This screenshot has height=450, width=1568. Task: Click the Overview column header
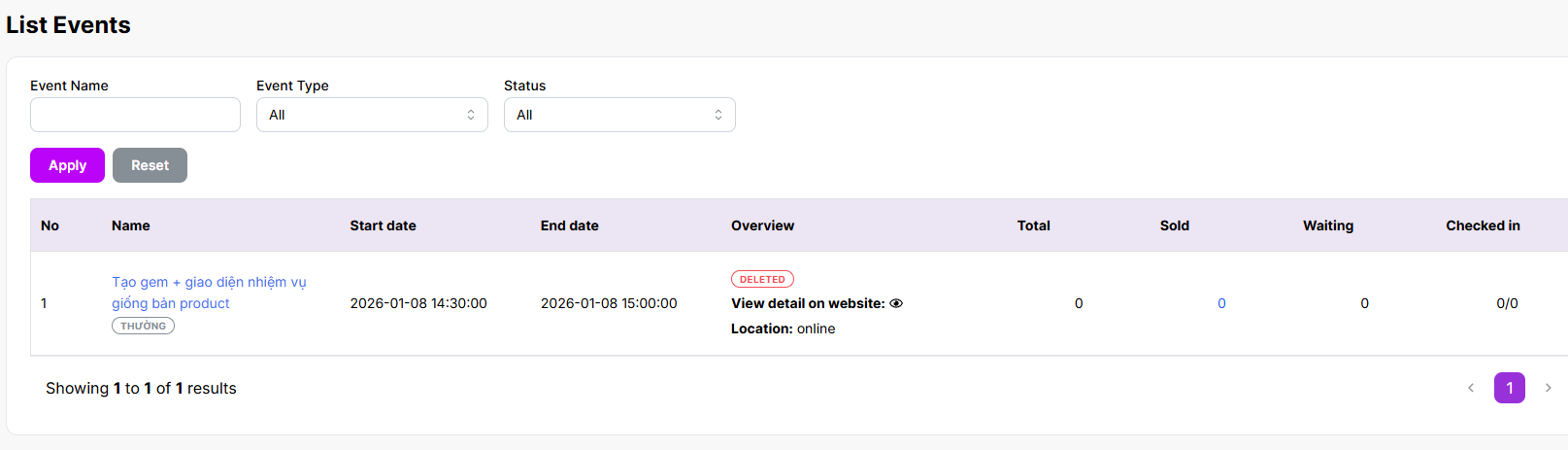coord(762,225)
